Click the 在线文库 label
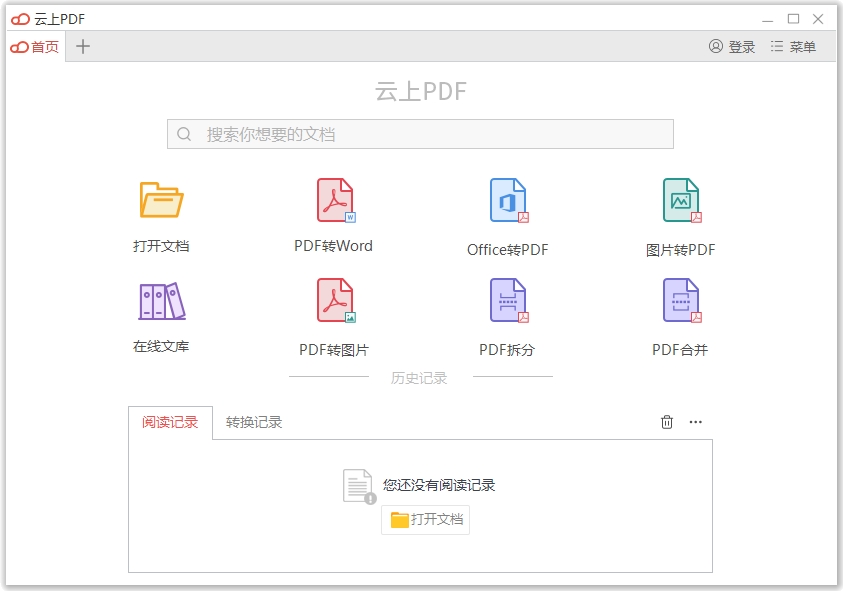The image size is (843, 591). [161, 346]
